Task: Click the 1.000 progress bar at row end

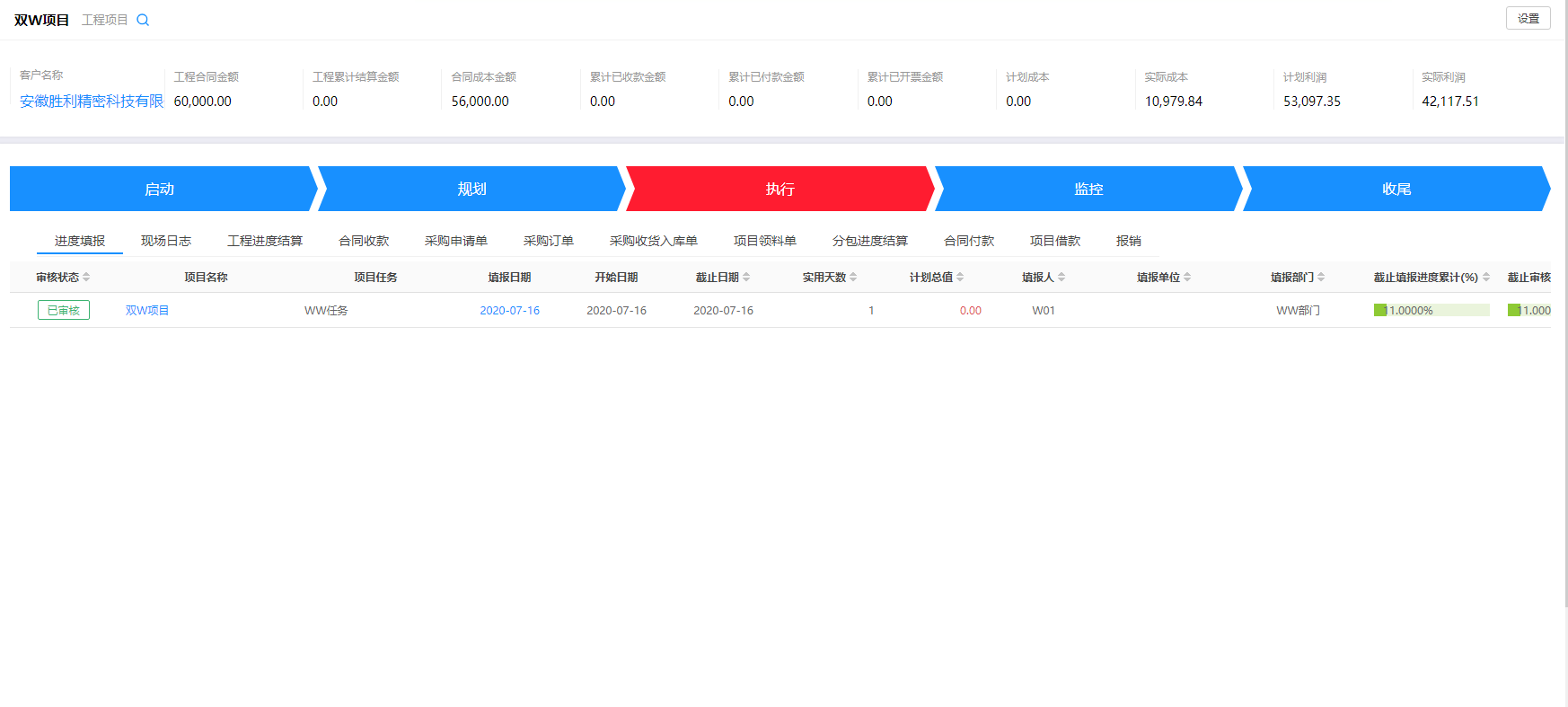Action: [1529, 310]
